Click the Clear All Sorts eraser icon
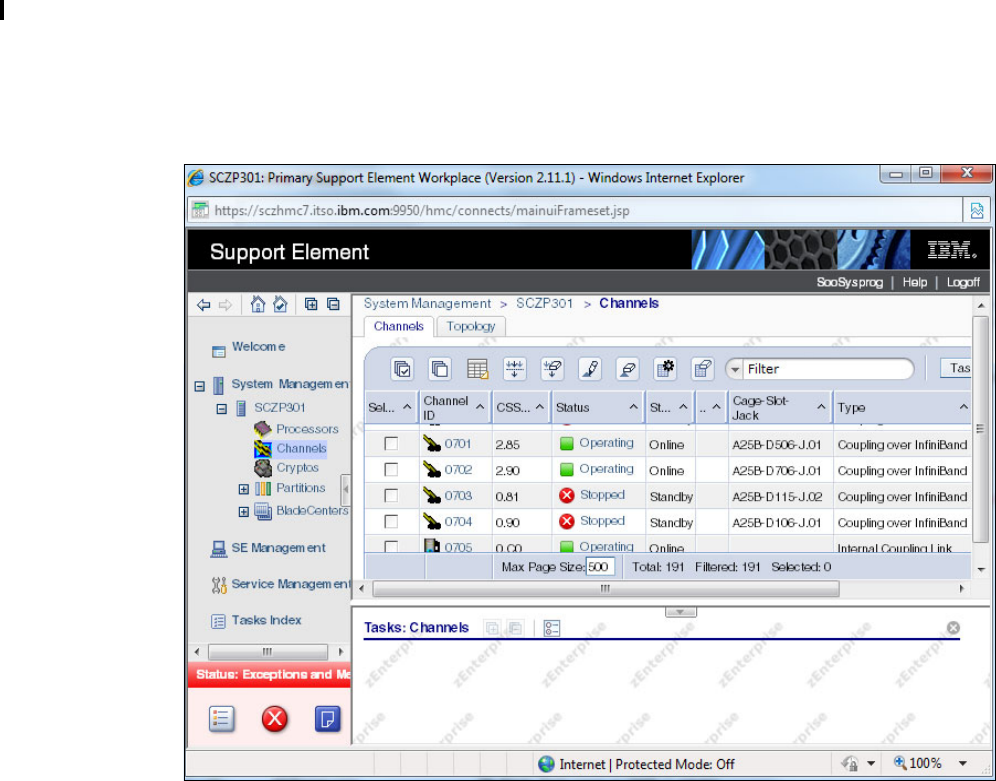The width and height of the screenshot is (996, 781). pos(627,369)
